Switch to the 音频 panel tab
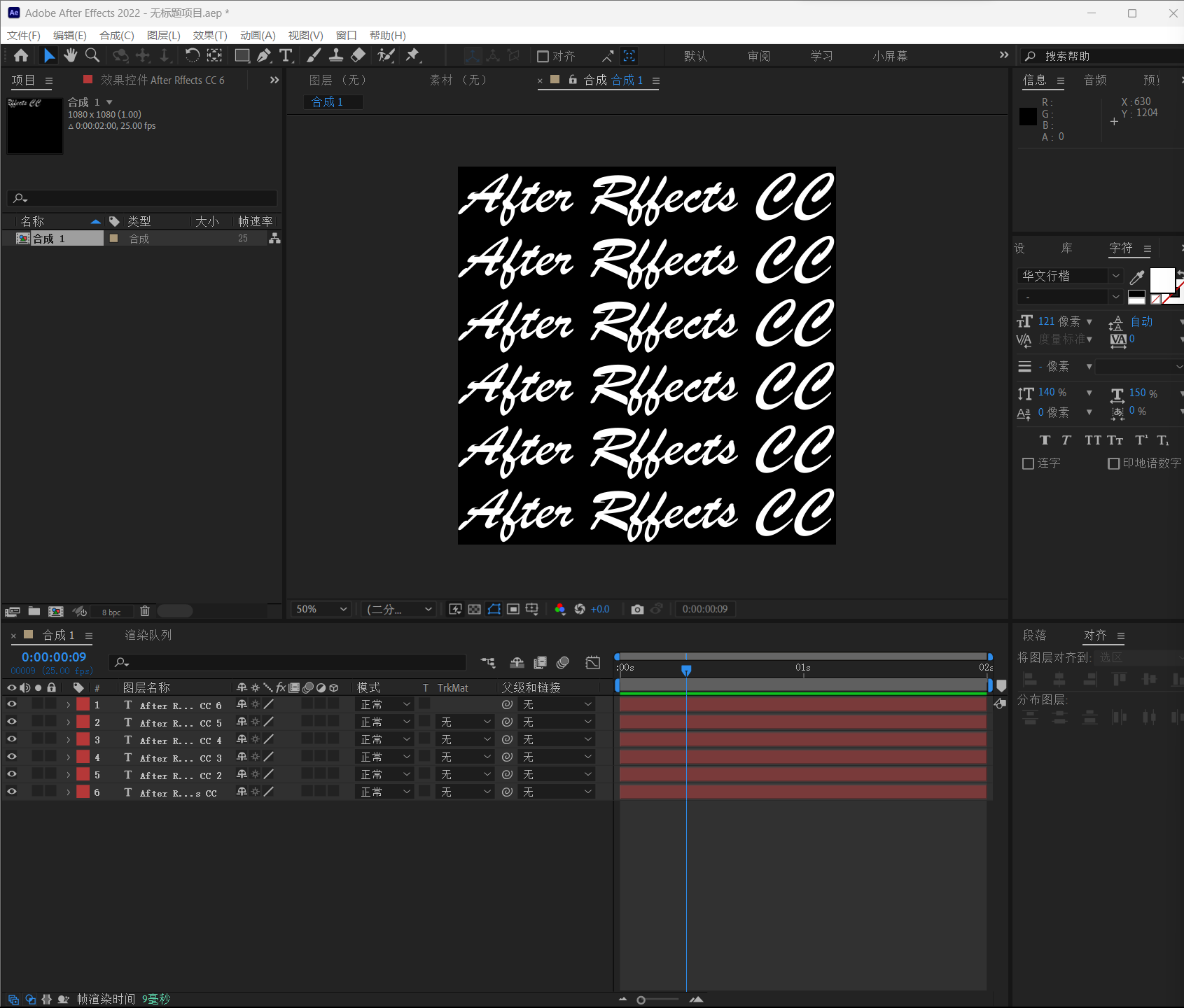The image size is (1184, 1008). tap(1095, 80)
